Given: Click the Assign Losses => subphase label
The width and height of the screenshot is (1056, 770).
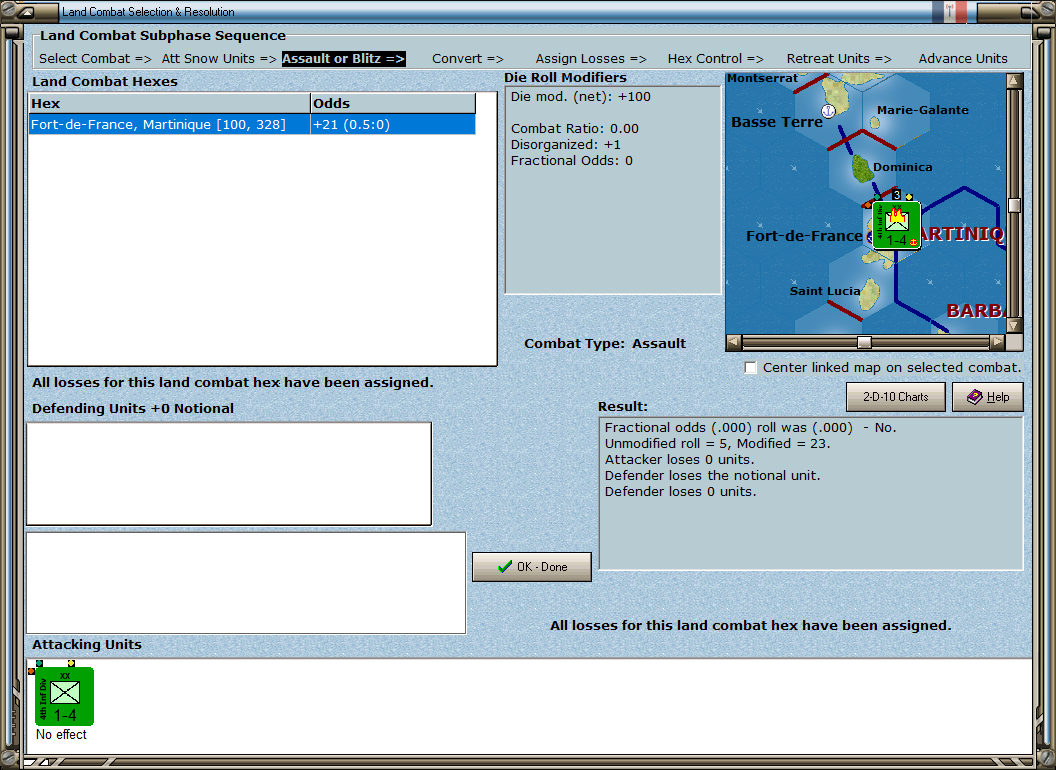Looking at the screenshot, I should point(591,59).
